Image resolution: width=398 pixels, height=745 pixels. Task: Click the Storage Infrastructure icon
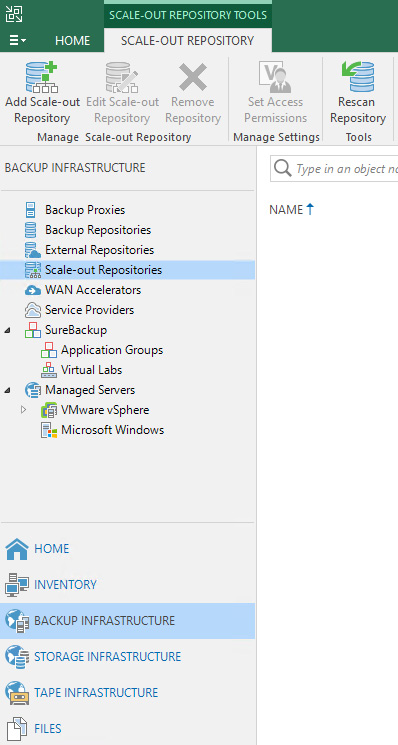tap(17, 656)
